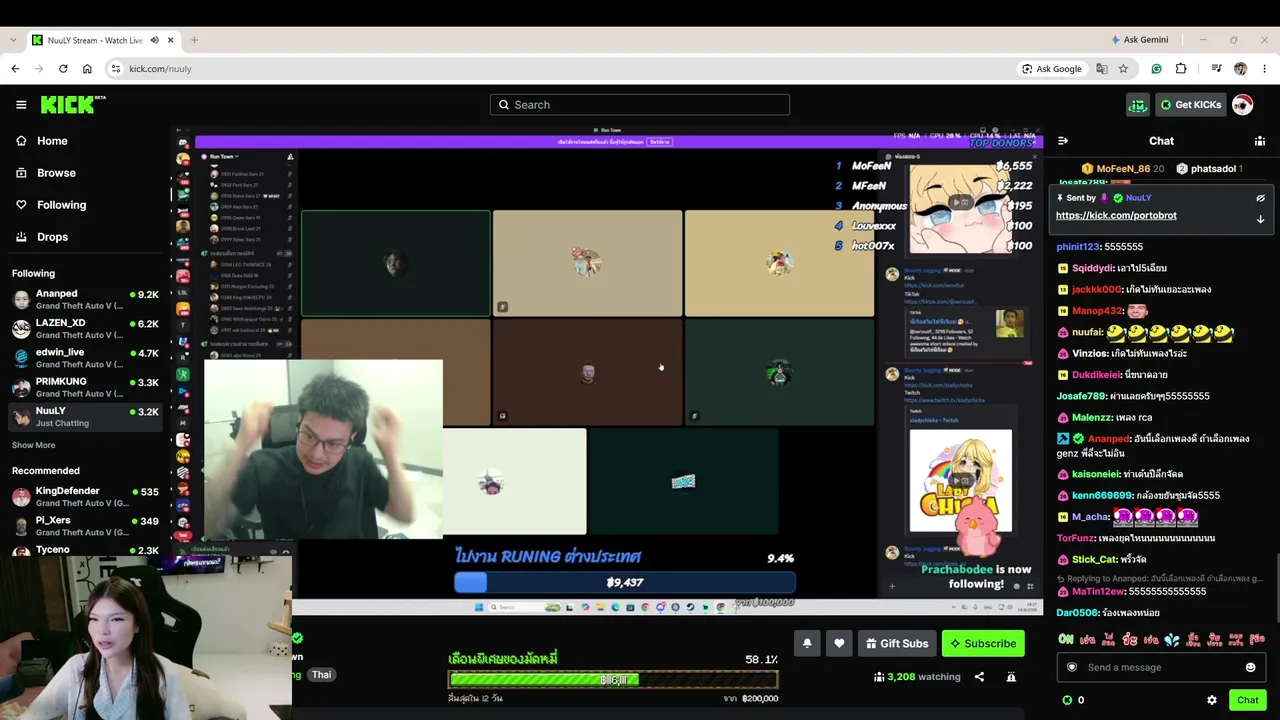Click Ask Gemini button
This screenshot has height=720, width=1280.
(x=1139, y=40)
